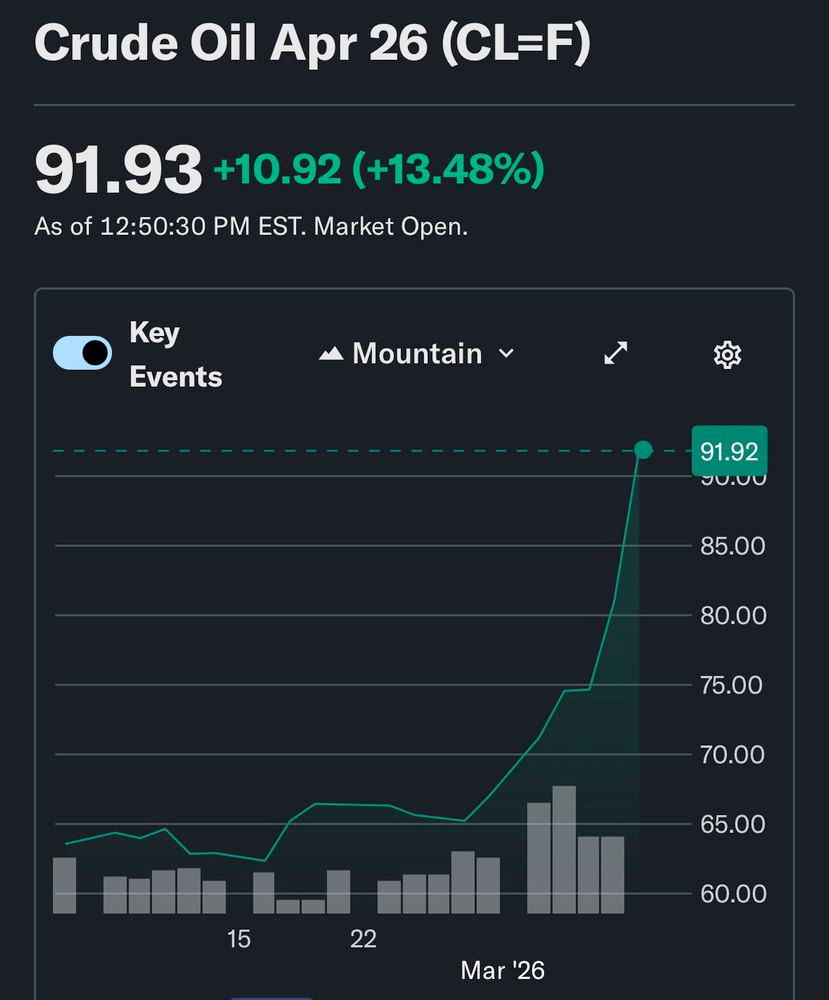Click the 85.00 price axis label
Viewport: 829px width, 1000px height.
pyautogui.click(x=732, y=546)
